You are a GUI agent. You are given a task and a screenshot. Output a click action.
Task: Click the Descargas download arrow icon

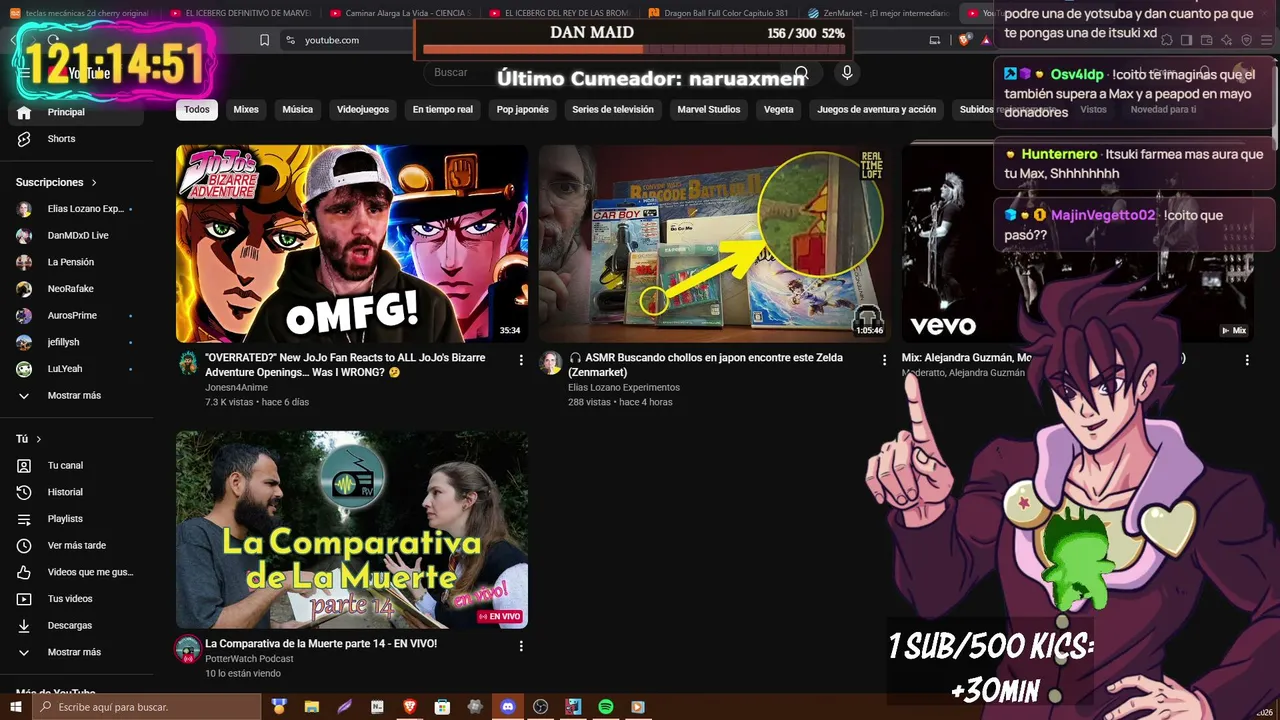pyautogui.click(x=24, y=626)
